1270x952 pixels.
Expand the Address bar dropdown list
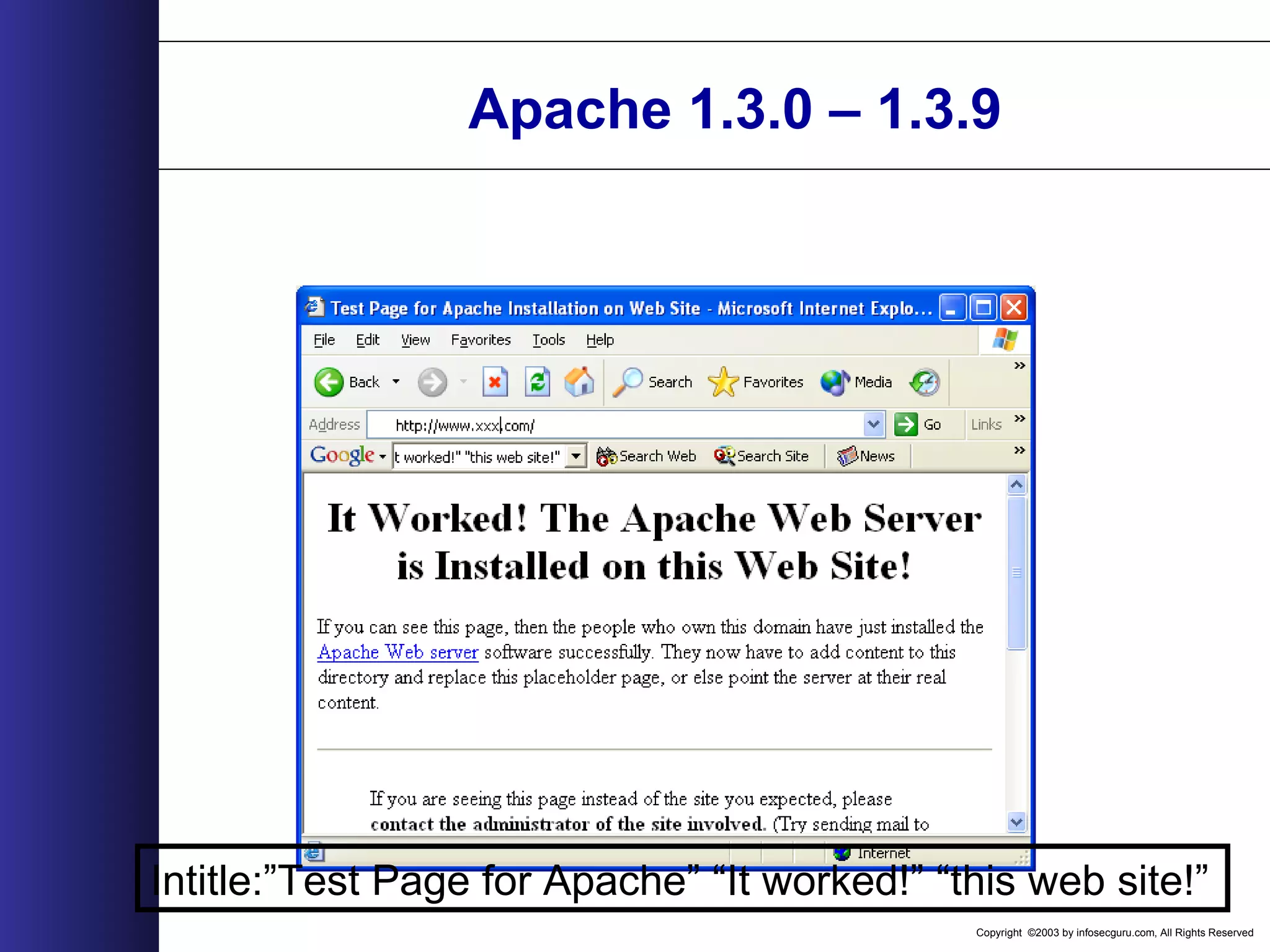pyautogui.click(x=874, y=425)
